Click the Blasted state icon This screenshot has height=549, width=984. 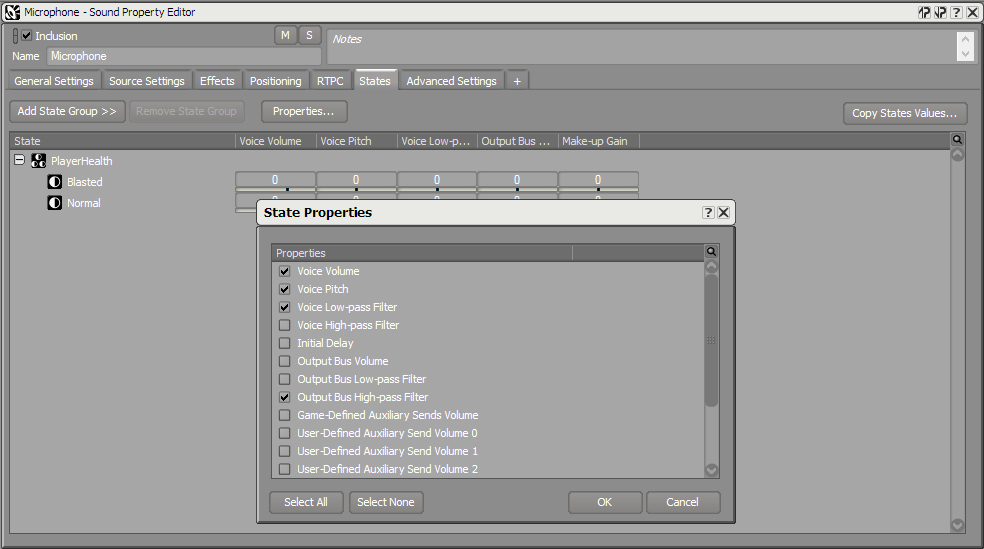55,182
